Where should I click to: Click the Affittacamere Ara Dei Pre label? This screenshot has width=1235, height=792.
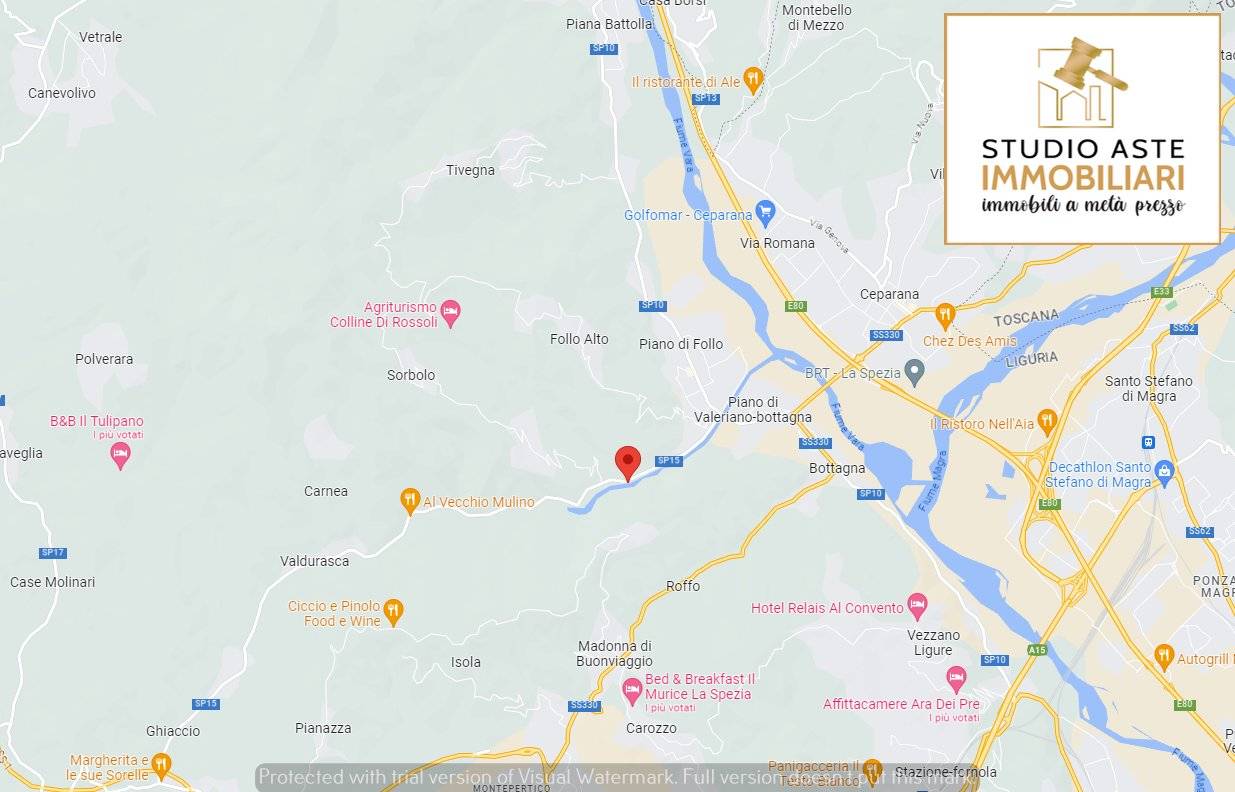click(901, 704)
